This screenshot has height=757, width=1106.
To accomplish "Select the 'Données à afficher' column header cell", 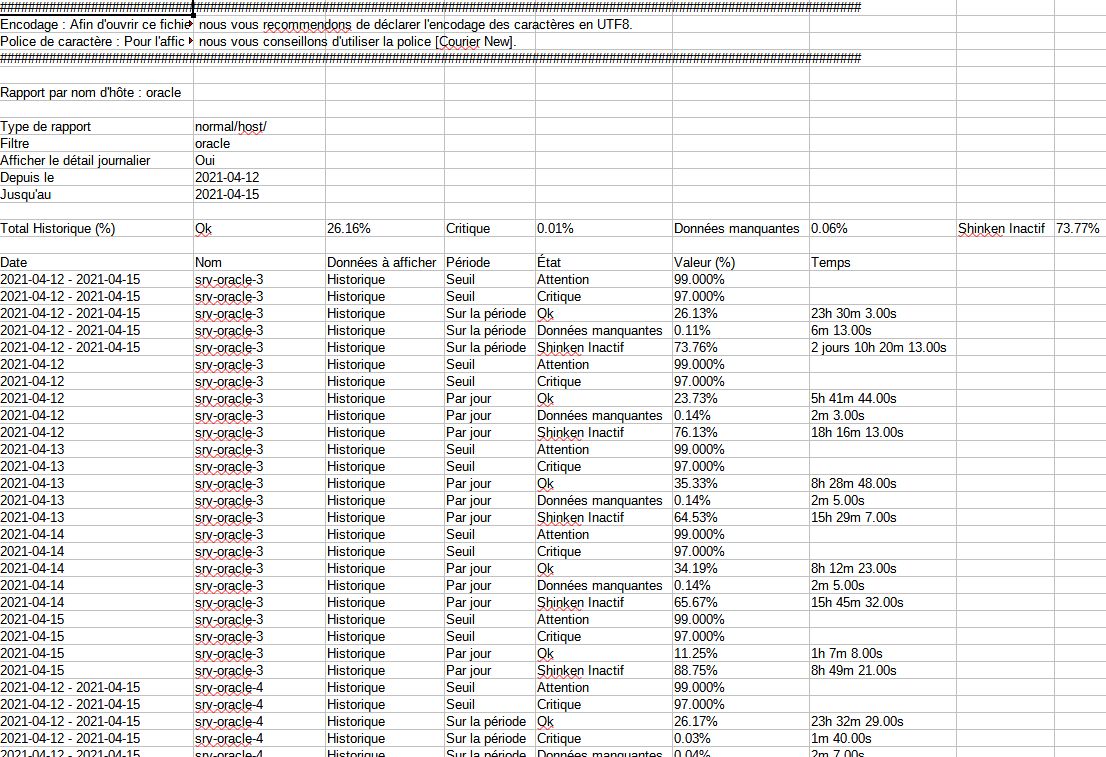I will (x=382, y=263).
